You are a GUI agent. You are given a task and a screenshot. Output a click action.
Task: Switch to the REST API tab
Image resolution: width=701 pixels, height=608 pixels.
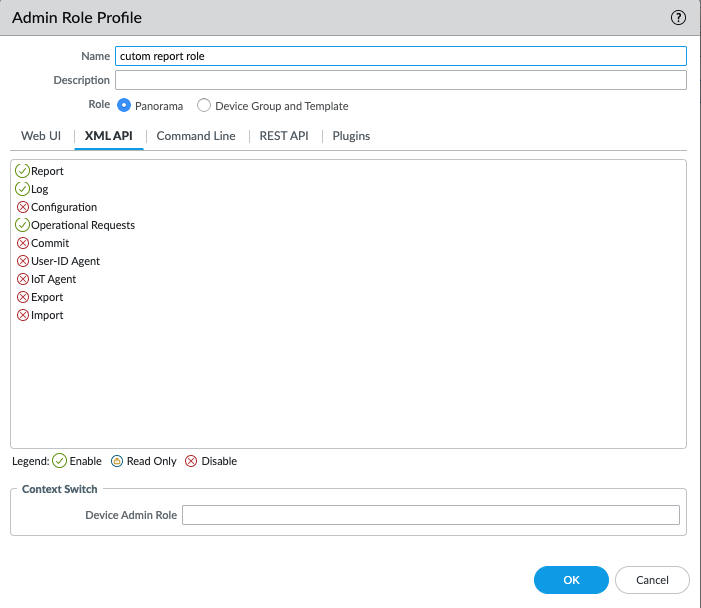284,136
